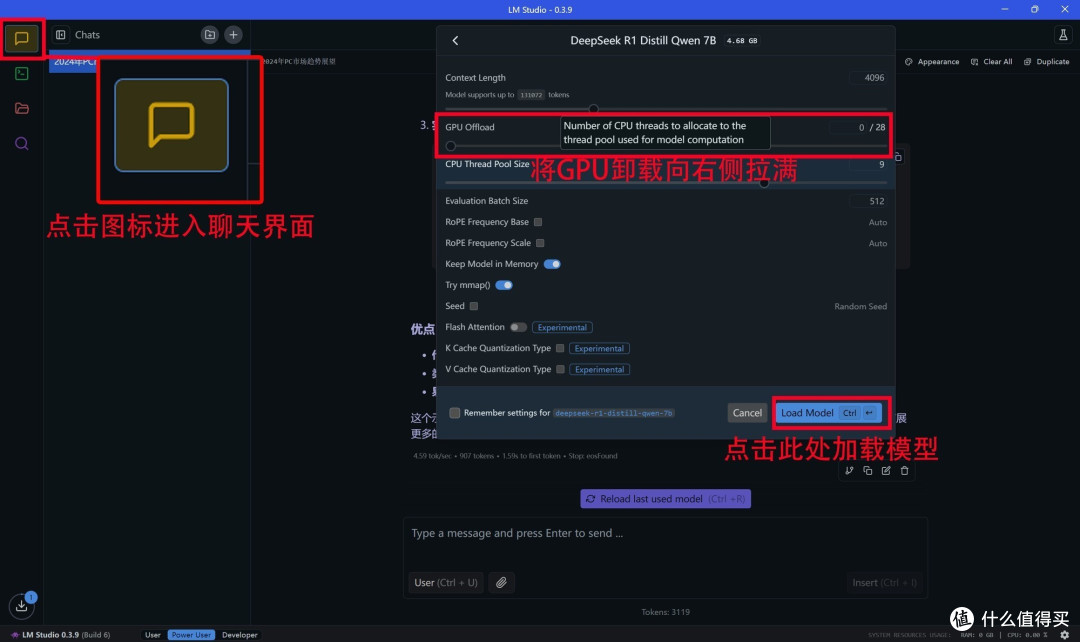Click the GPU Offload slider handle
Image resolution: width=1080 pixels, height=642 pixels.
point(450,146)
